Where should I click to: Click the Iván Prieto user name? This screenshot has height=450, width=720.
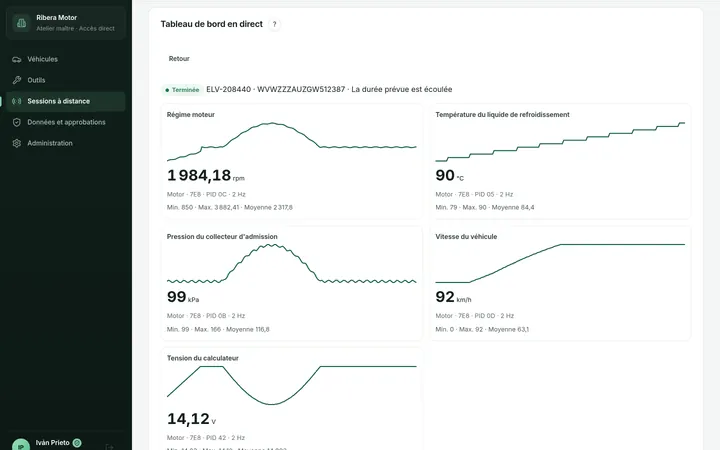pos(53,443)
